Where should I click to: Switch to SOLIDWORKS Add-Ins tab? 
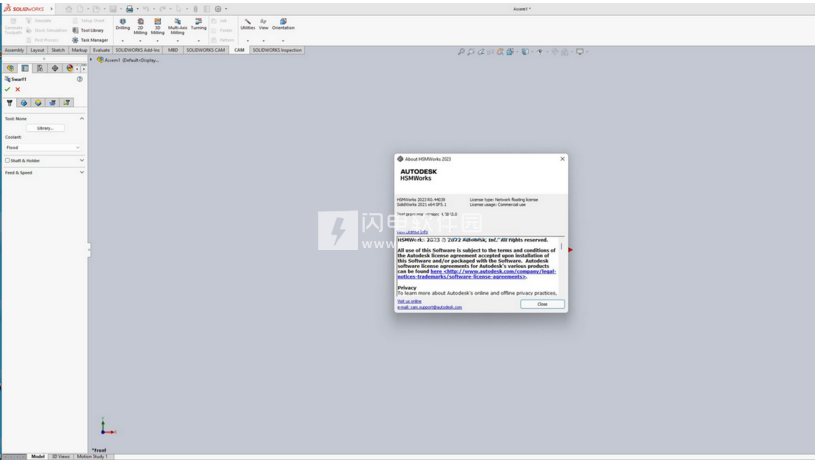tap(138, 50)
